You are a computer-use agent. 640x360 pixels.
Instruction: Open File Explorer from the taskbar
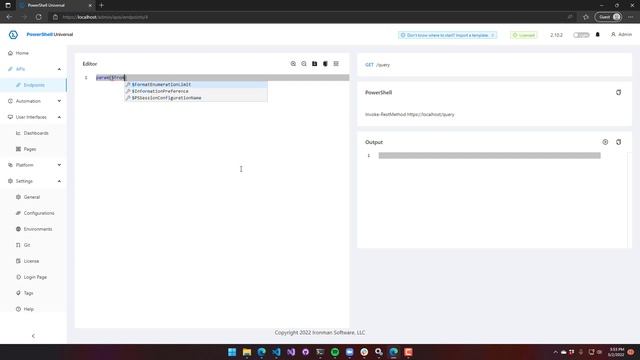click(x=247, y=352)
